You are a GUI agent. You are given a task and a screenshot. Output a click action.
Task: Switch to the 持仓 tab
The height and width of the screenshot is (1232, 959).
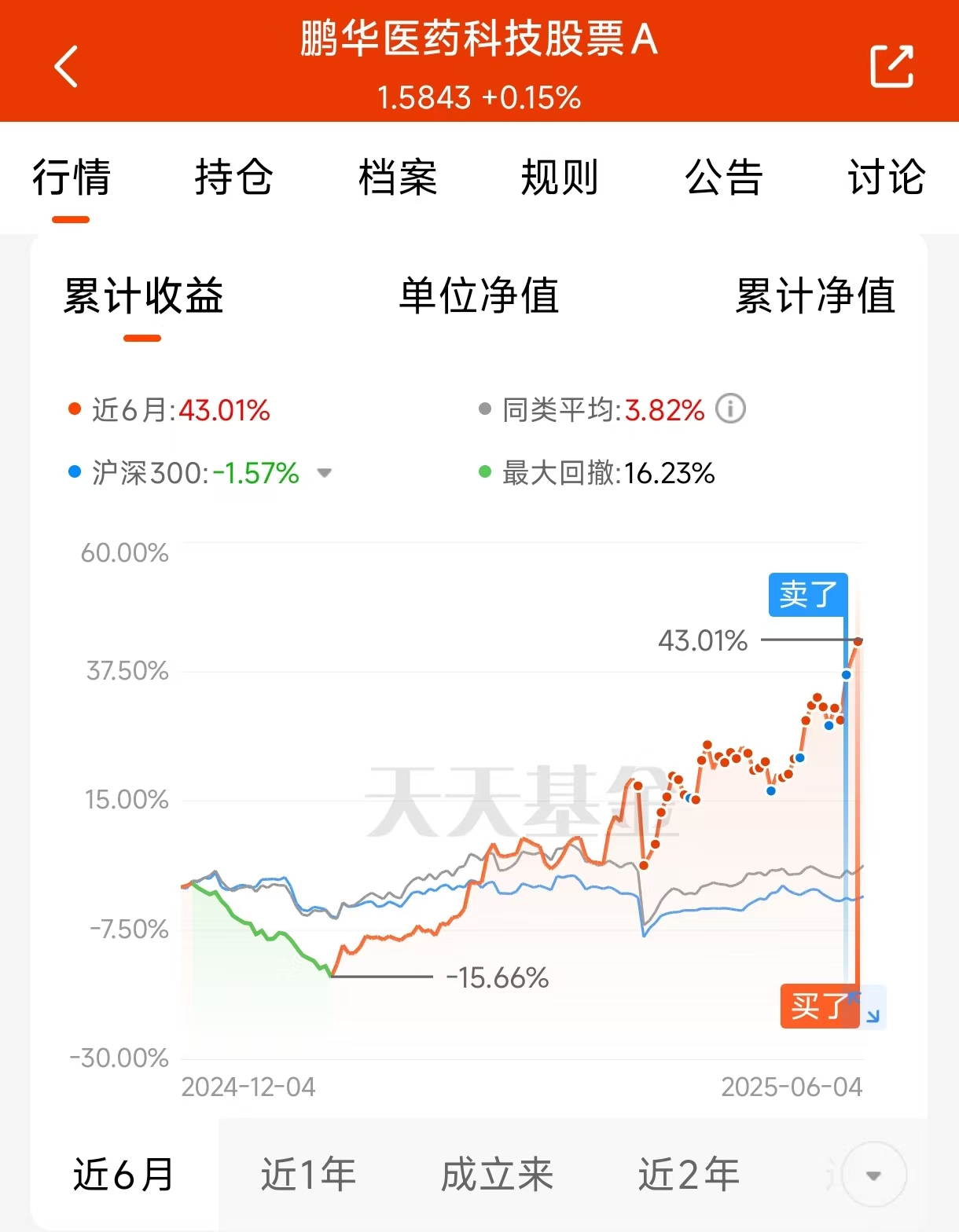(233, 176)
